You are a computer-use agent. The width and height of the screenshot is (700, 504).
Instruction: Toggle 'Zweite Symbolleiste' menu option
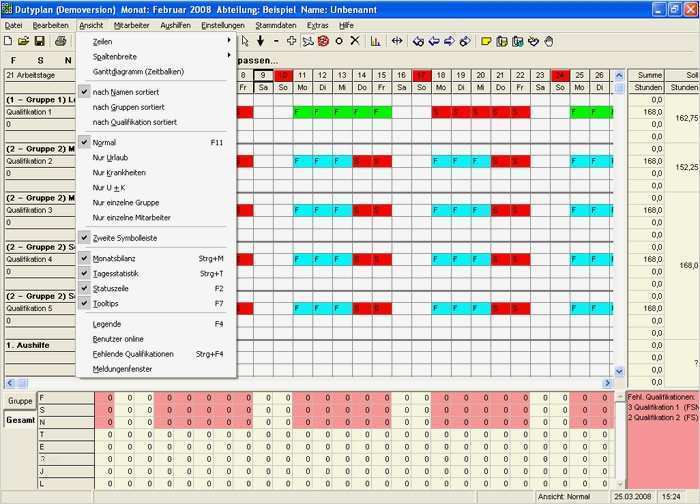[156, 238]
